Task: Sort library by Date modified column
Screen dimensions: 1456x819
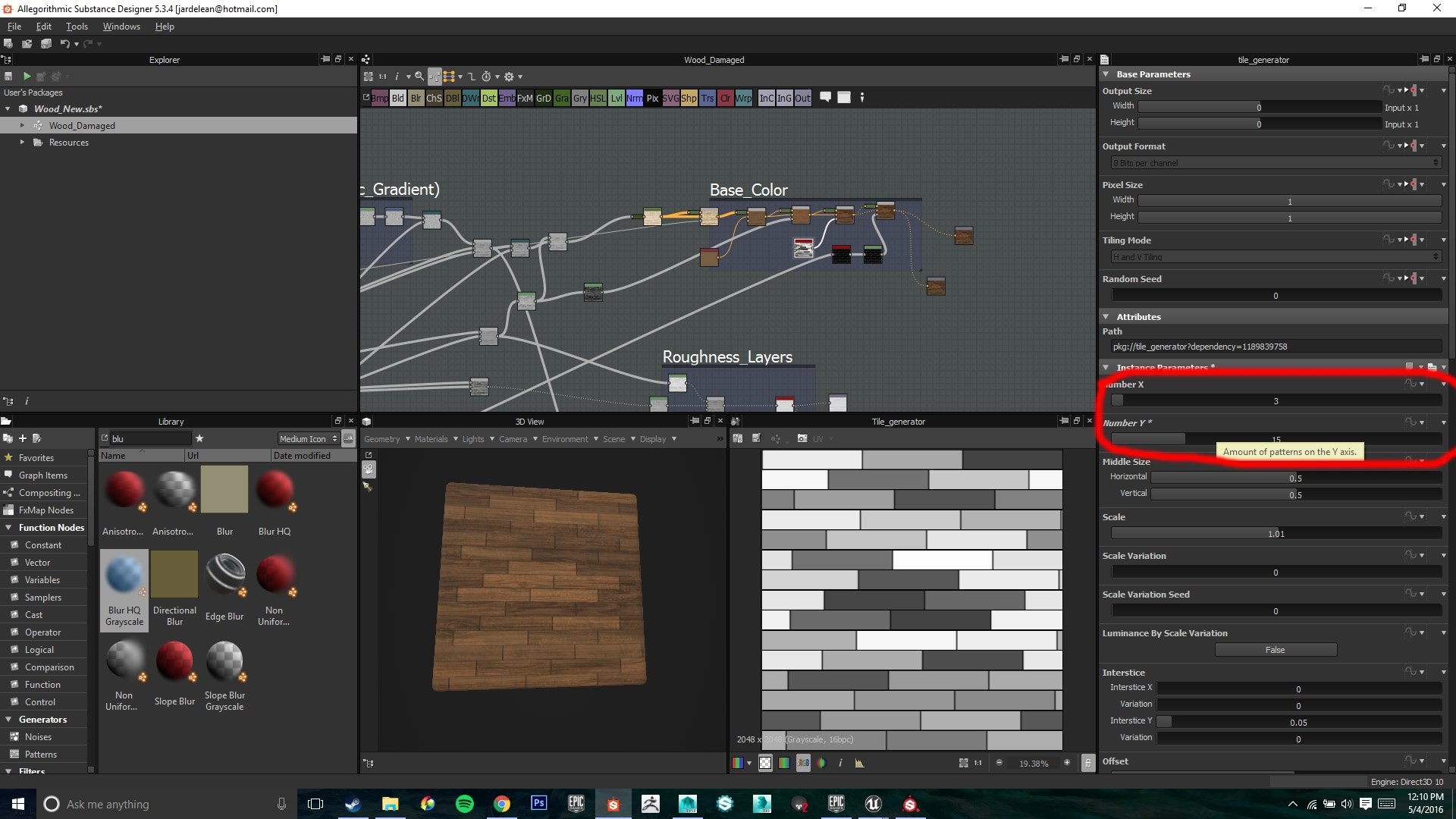Action: tap(312, 456)
